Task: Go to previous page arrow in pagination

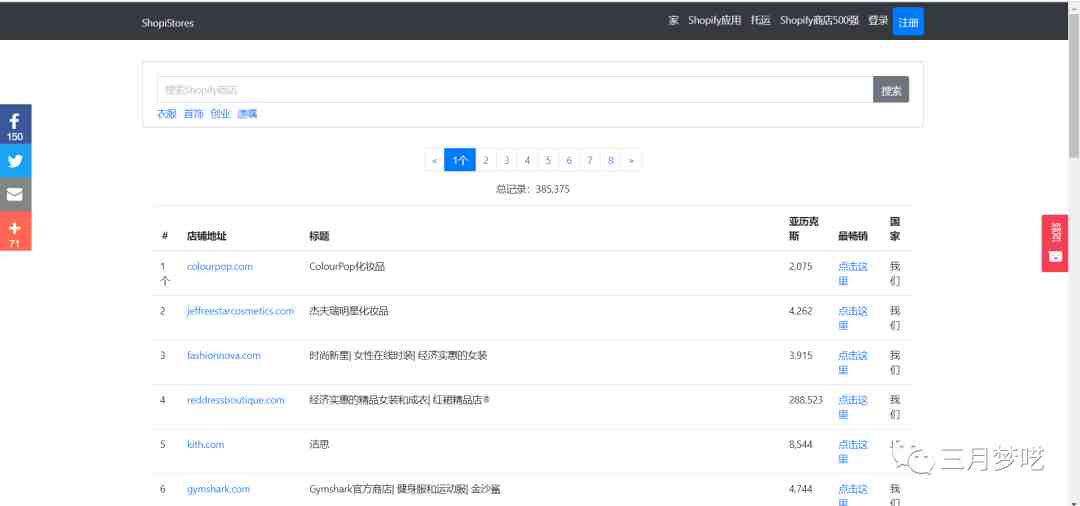Action: [434, 160]
